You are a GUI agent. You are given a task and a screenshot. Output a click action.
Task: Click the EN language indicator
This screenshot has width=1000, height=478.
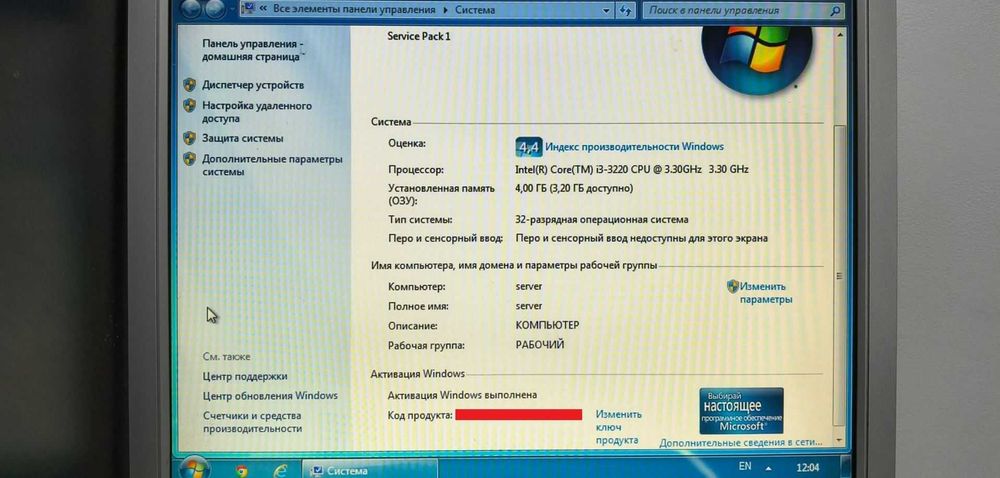tap(744, 467)
